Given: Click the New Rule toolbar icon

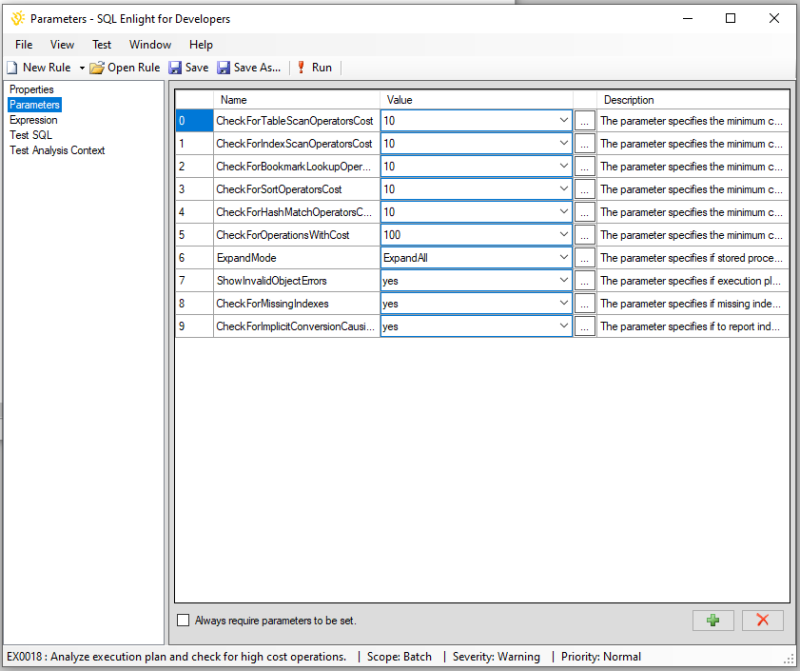Looking at the screenshot, I should 12,67.
